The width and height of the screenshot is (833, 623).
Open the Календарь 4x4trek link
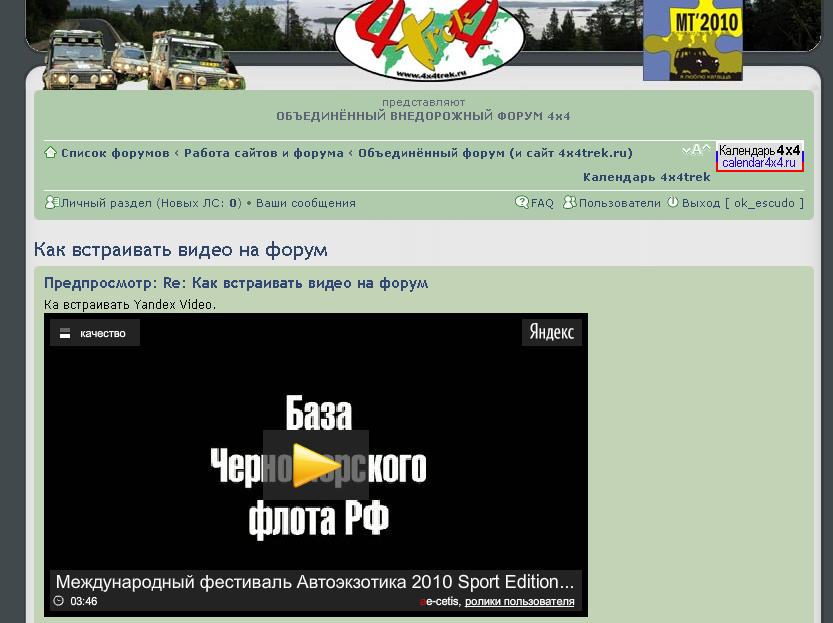point(646,177)
